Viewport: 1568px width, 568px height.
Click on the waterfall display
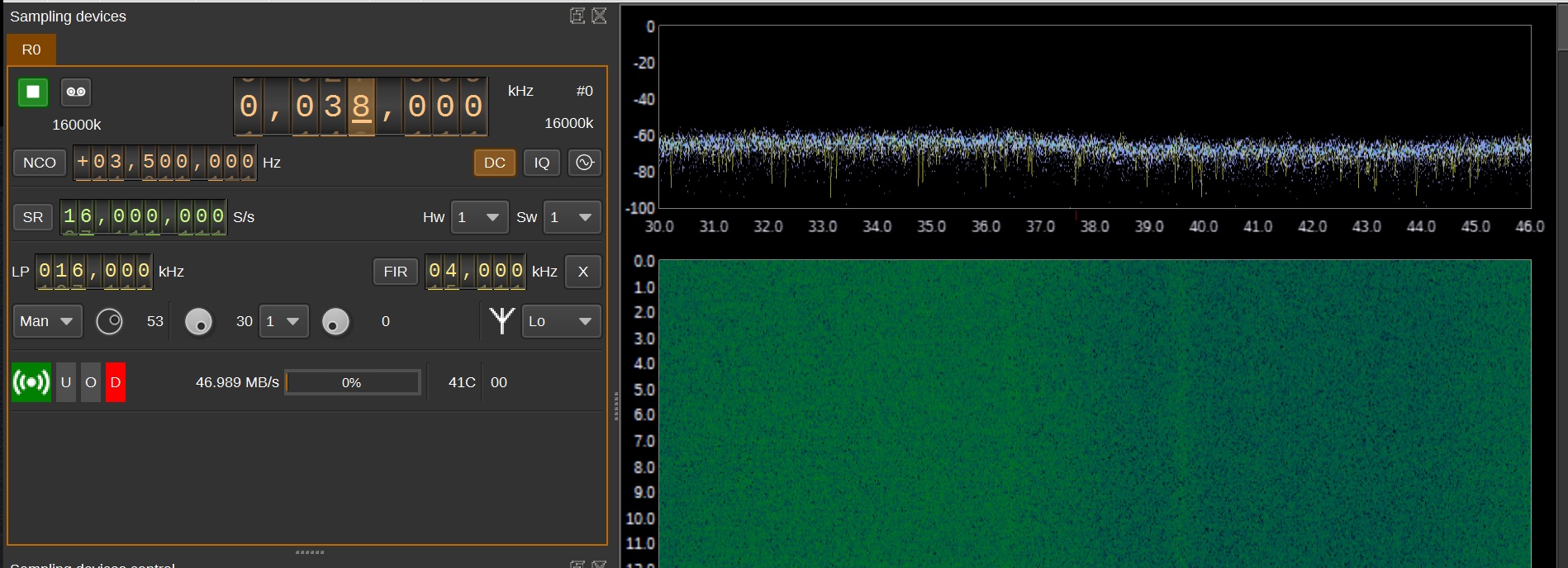(x=1095, y=413)
